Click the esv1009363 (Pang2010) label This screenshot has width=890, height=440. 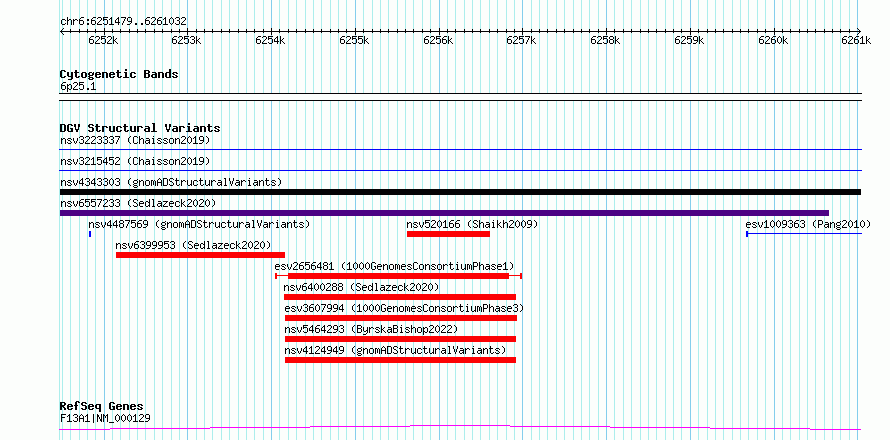(808, 224)
